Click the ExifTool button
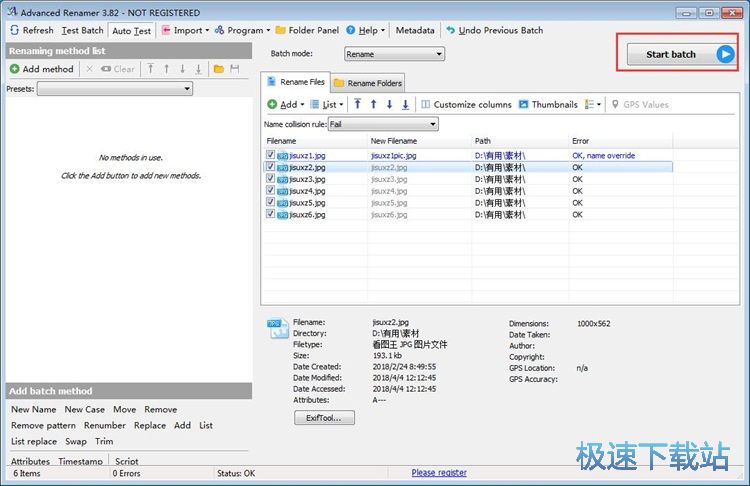 [324, 418]
